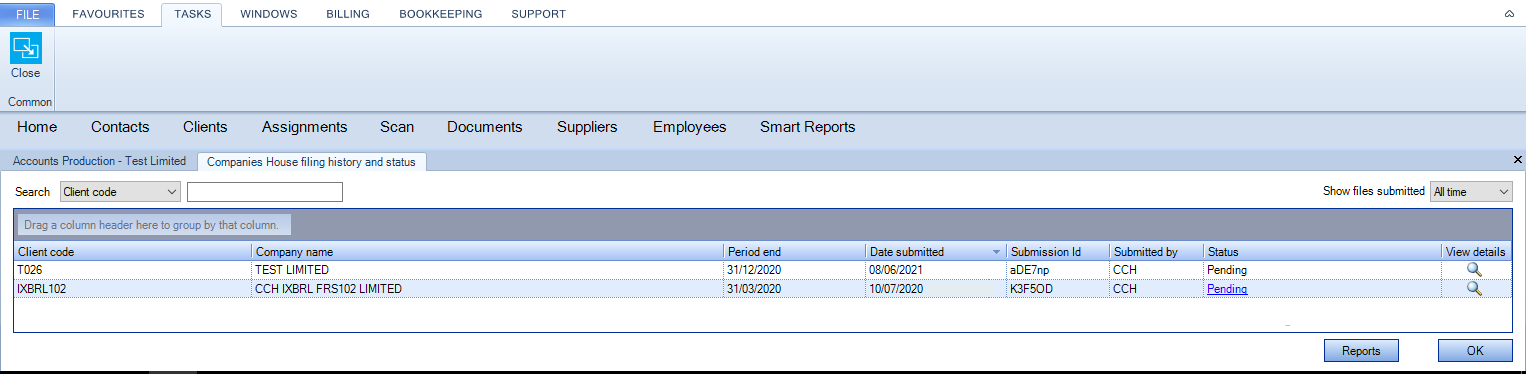Sort by Status column header
The height and width of the screenshot is (374, 1526).
coord(1322,252)
